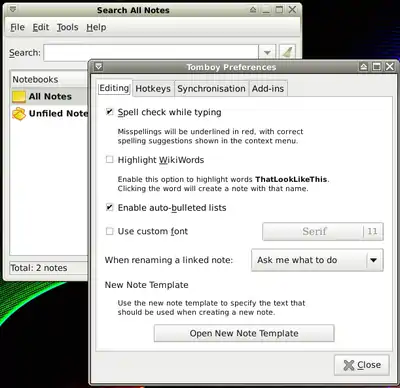This screenshot has width=400, height=388.
Task: Click the clear search broom icon
Action: coord(287,53)
